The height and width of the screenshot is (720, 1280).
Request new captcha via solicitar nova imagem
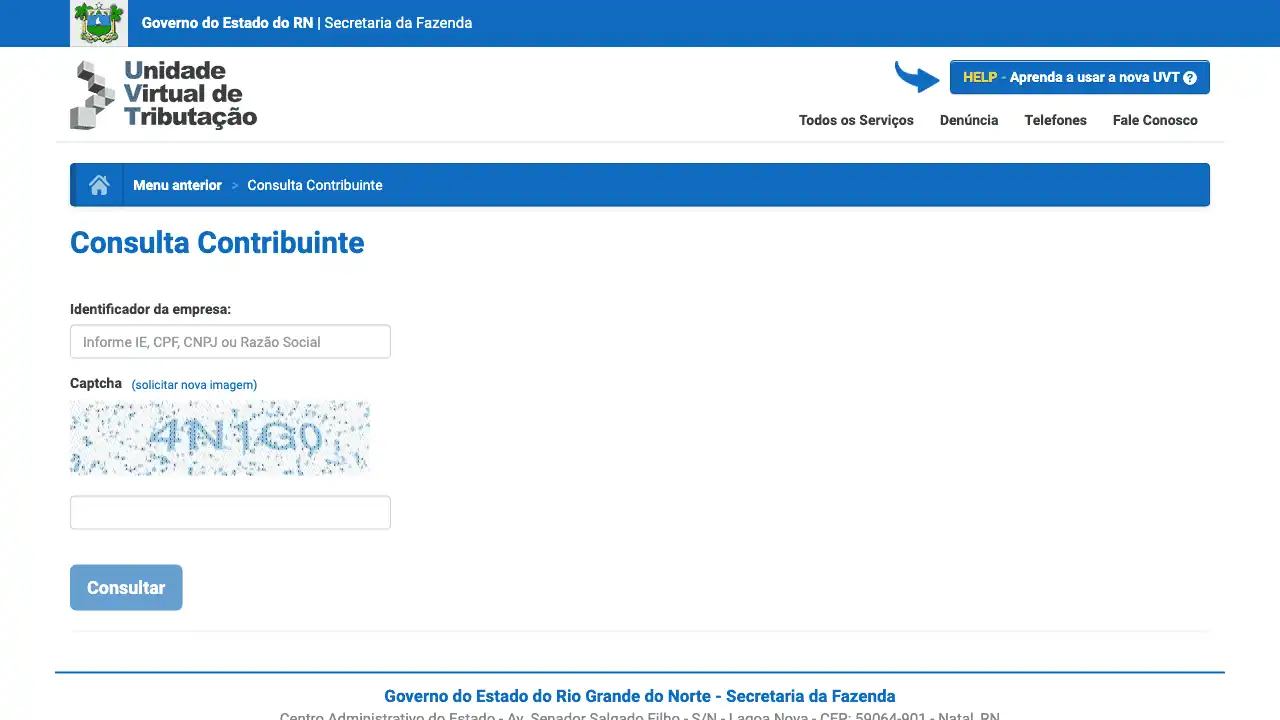click(x=194, y=385)
